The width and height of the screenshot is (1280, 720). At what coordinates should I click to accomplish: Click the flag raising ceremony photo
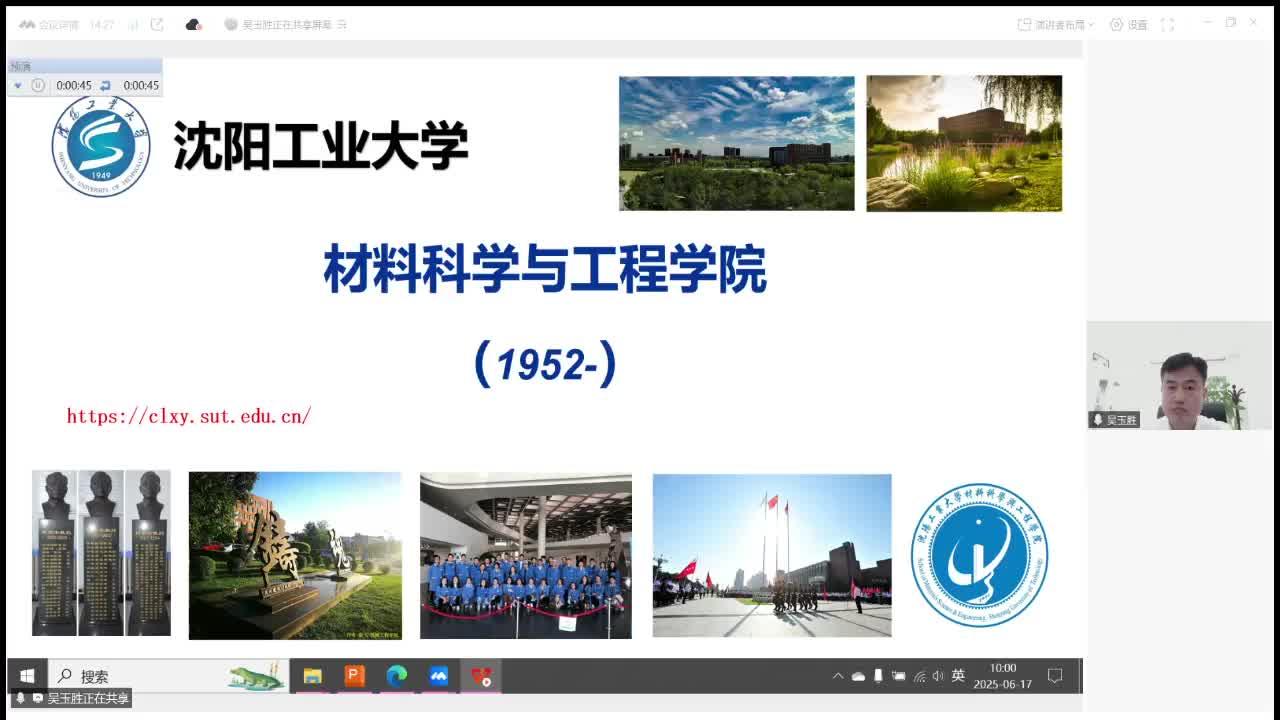point(772,555)
